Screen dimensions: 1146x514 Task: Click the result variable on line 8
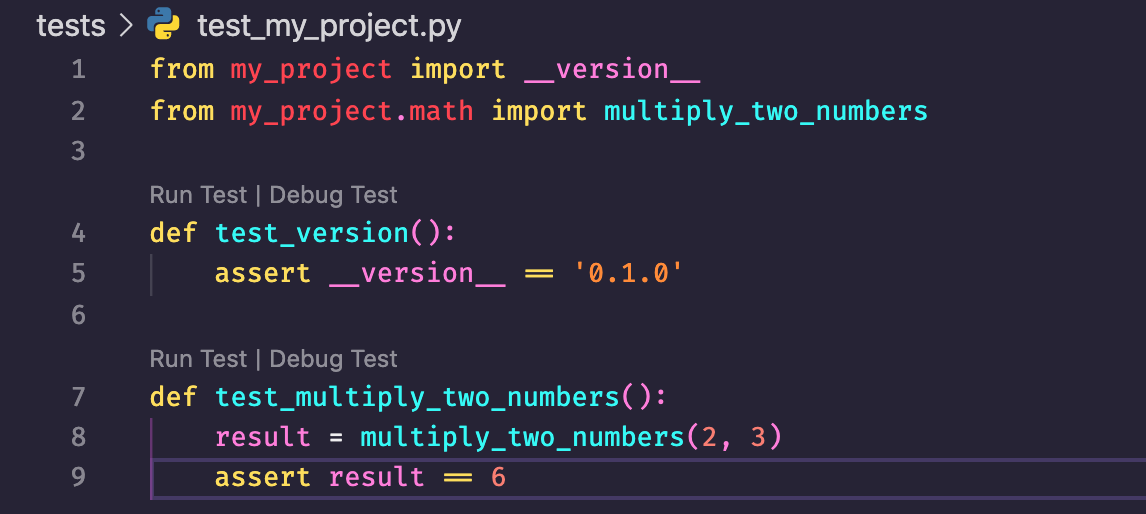(263, 437)
